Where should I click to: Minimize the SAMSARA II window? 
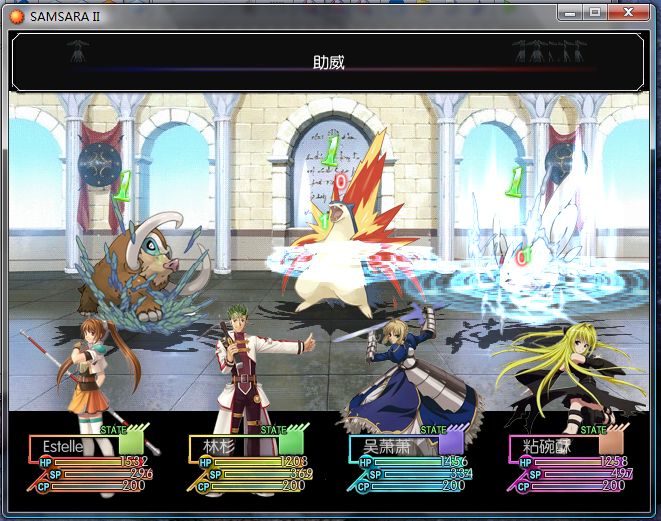[570, 13]
